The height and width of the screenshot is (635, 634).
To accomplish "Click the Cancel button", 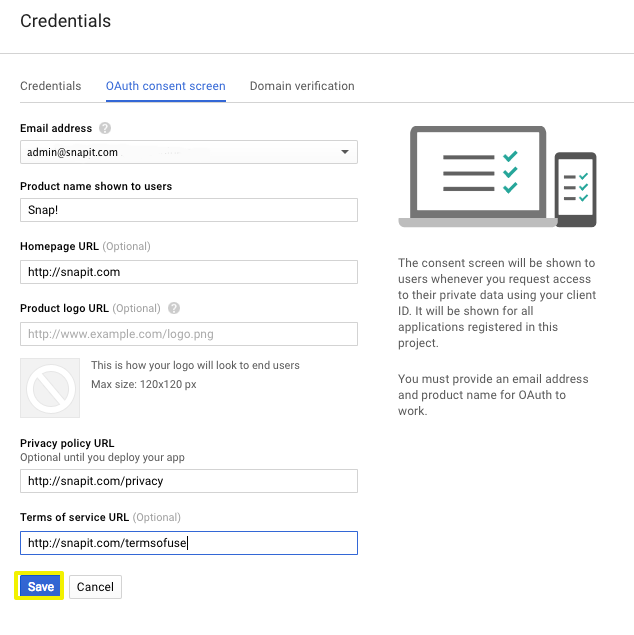I will tap(95, 587).
